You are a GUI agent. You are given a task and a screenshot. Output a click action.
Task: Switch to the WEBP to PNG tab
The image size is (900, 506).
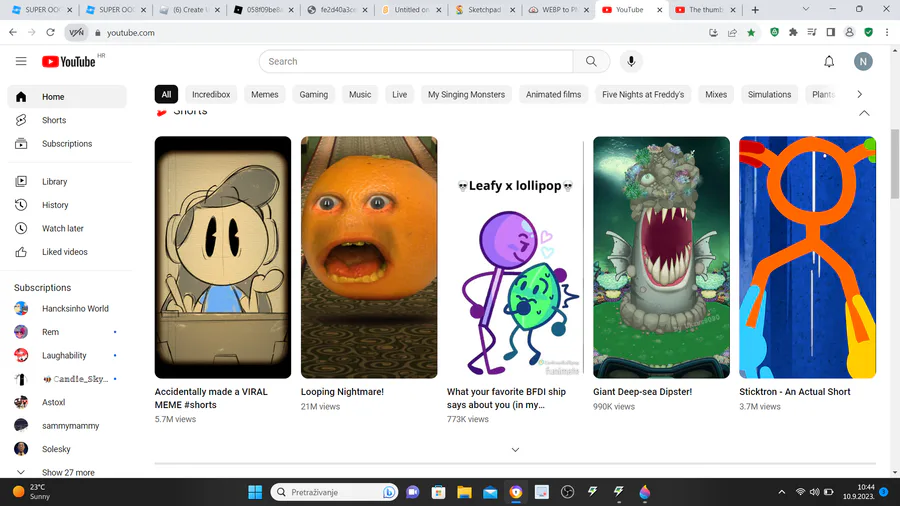click(558, 10)
